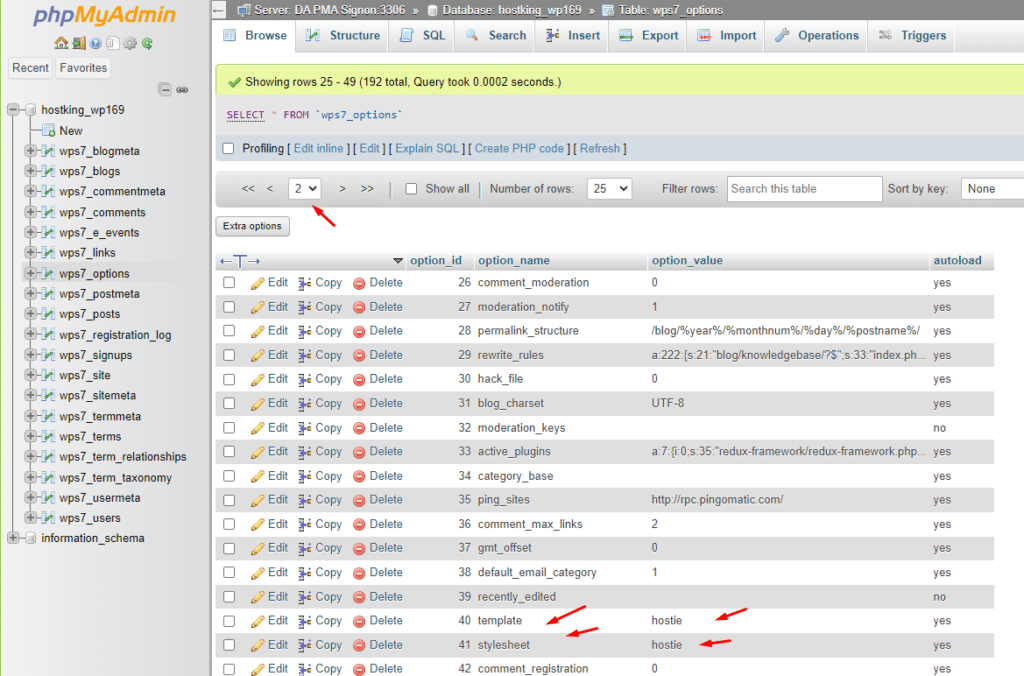The width and height of the screenshot is (1024, 676).
Task: Select the checkbox for stylesheet row
Action: tap(229, 645)
